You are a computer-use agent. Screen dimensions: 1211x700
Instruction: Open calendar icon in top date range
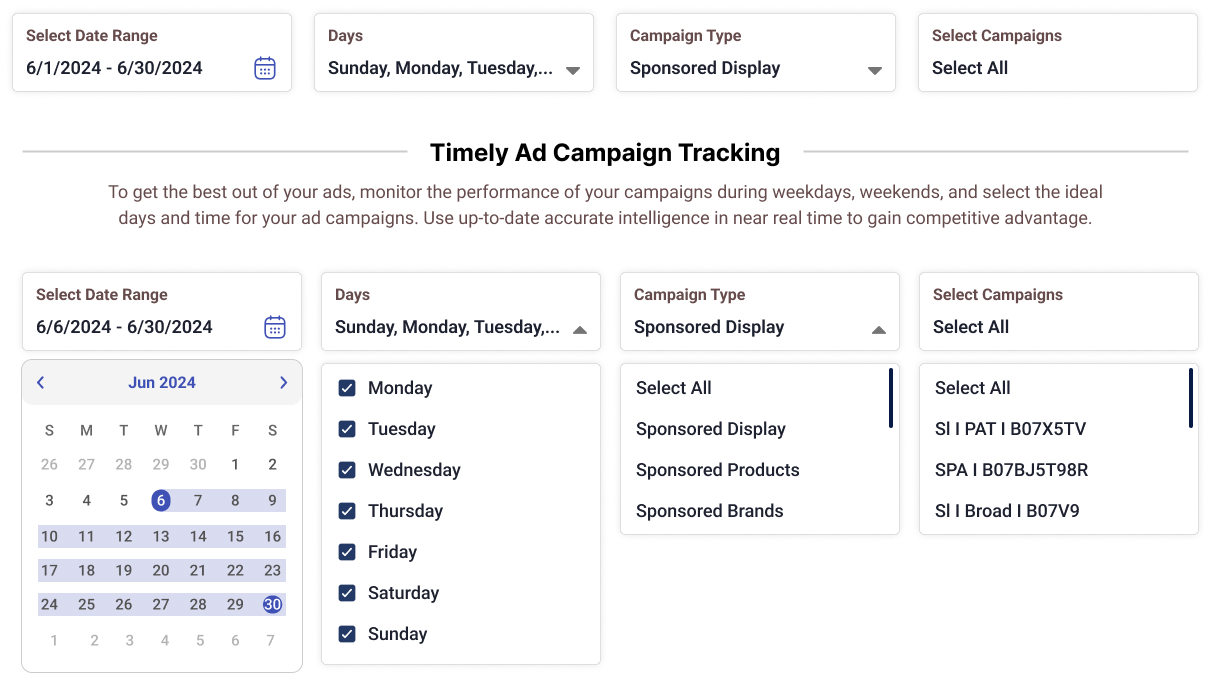[x=264, y=68]
